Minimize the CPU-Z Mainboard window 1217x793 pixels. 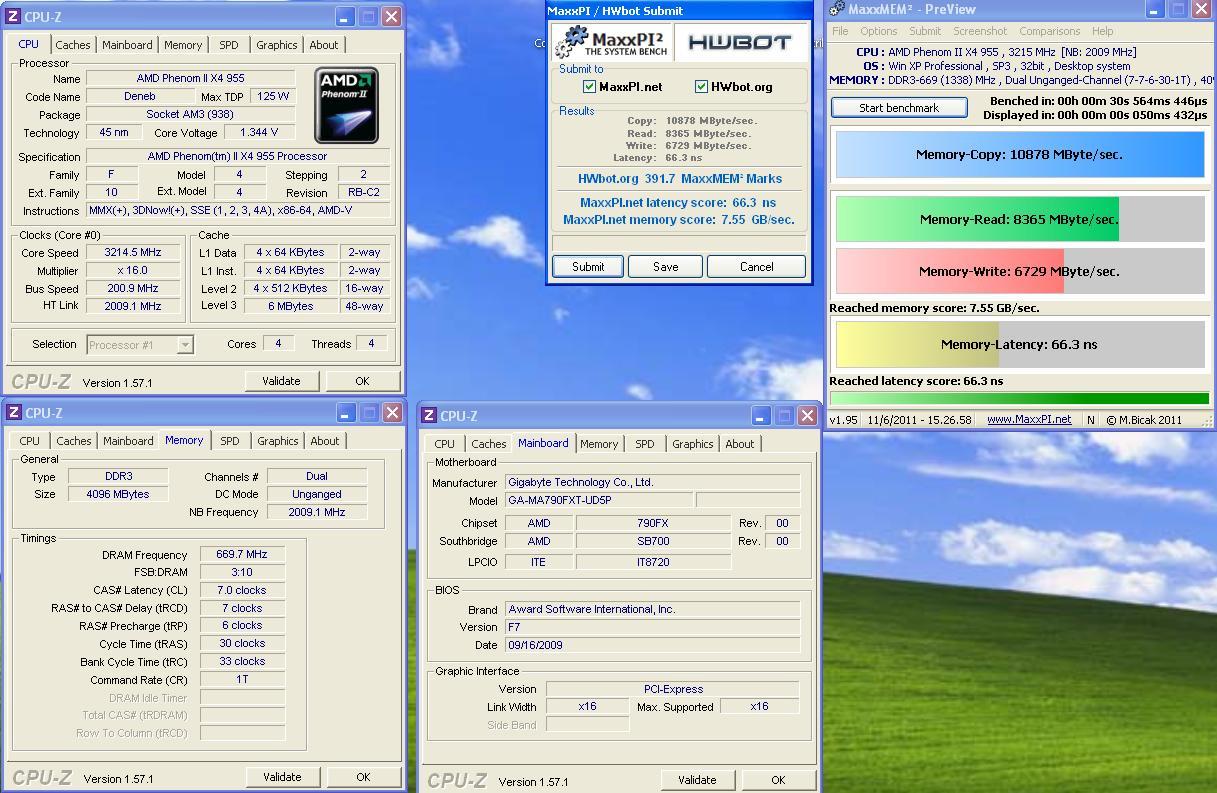tap(759, 415)
